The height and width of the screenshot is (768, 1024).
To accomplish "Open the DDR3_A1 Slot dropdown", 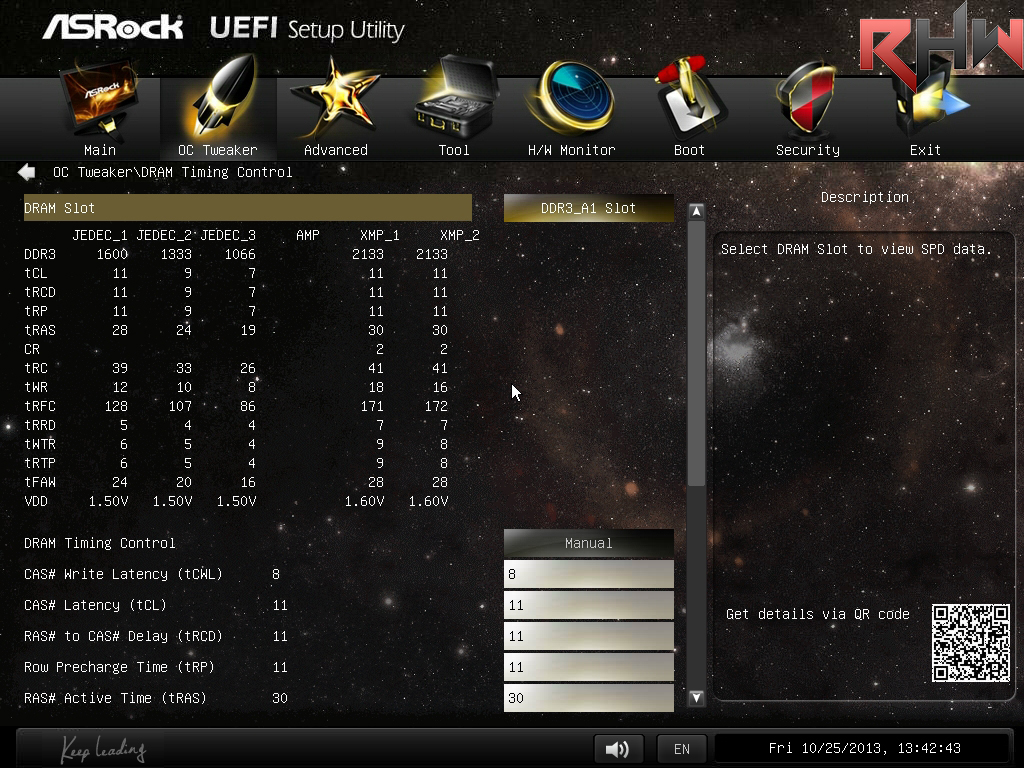I will click(588, 208).
